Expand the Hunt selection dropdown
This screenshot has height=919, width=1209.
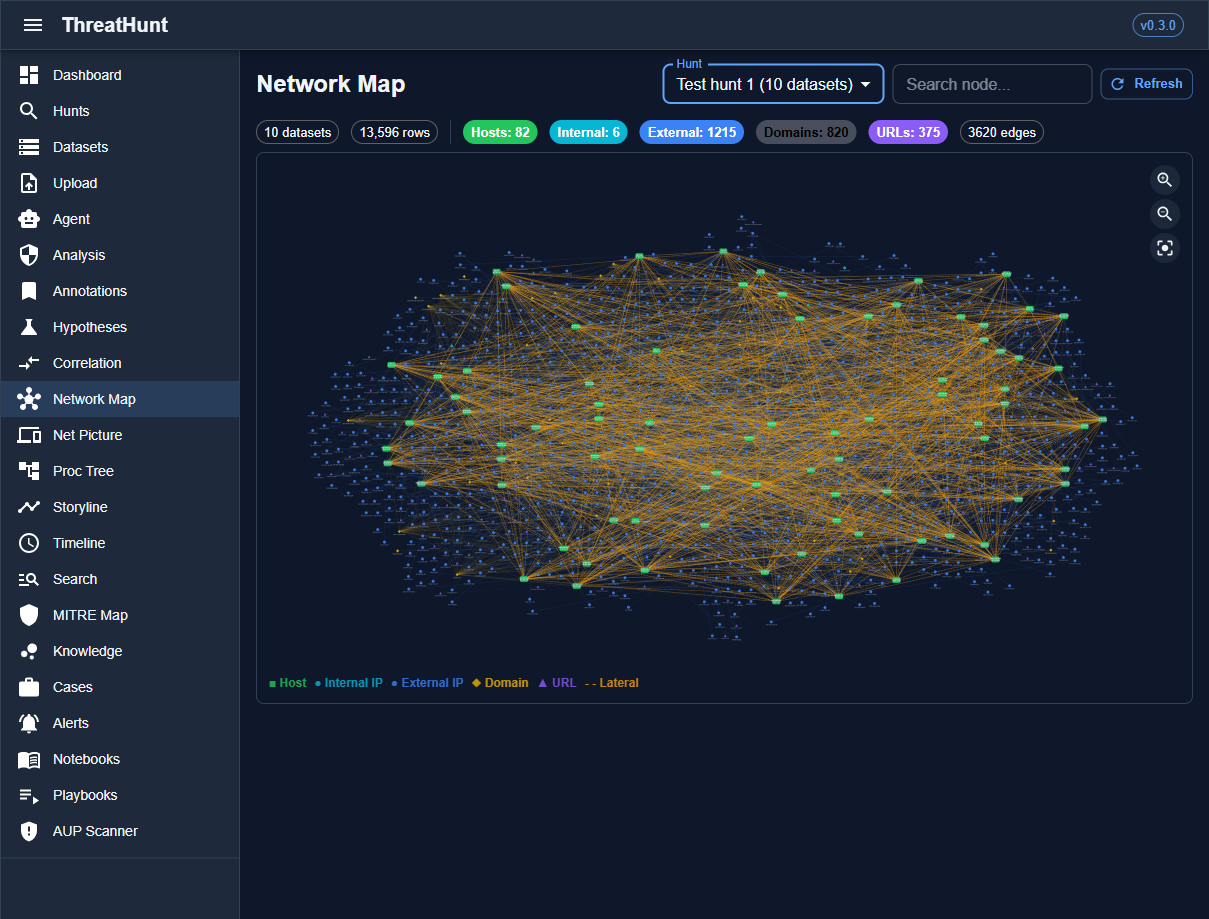[773, 85]
